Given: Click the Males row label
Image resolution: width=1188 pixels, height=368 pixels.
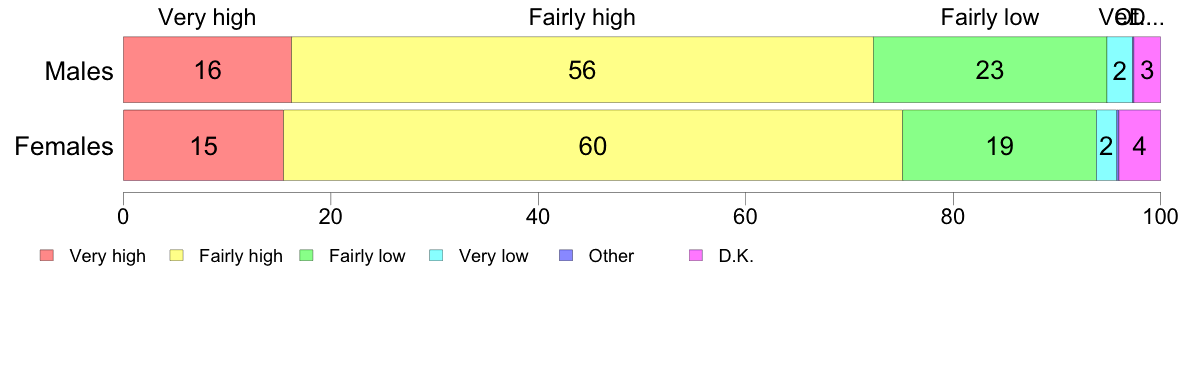Looking at the screenshot, I should pyautogui.click(x=79, y=71).
